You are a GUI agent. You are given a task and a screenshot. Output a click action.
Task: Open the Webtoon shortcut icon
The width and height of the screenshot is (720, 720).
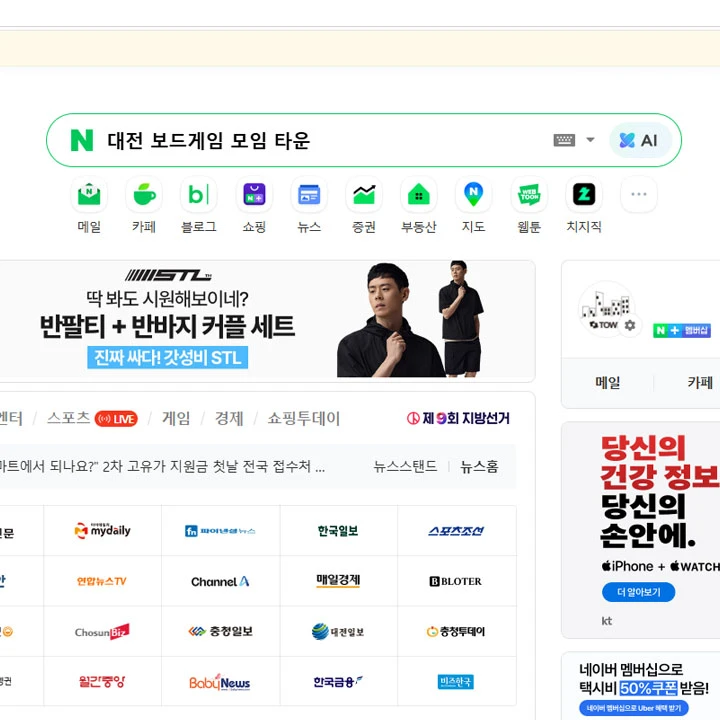(529, 194)
